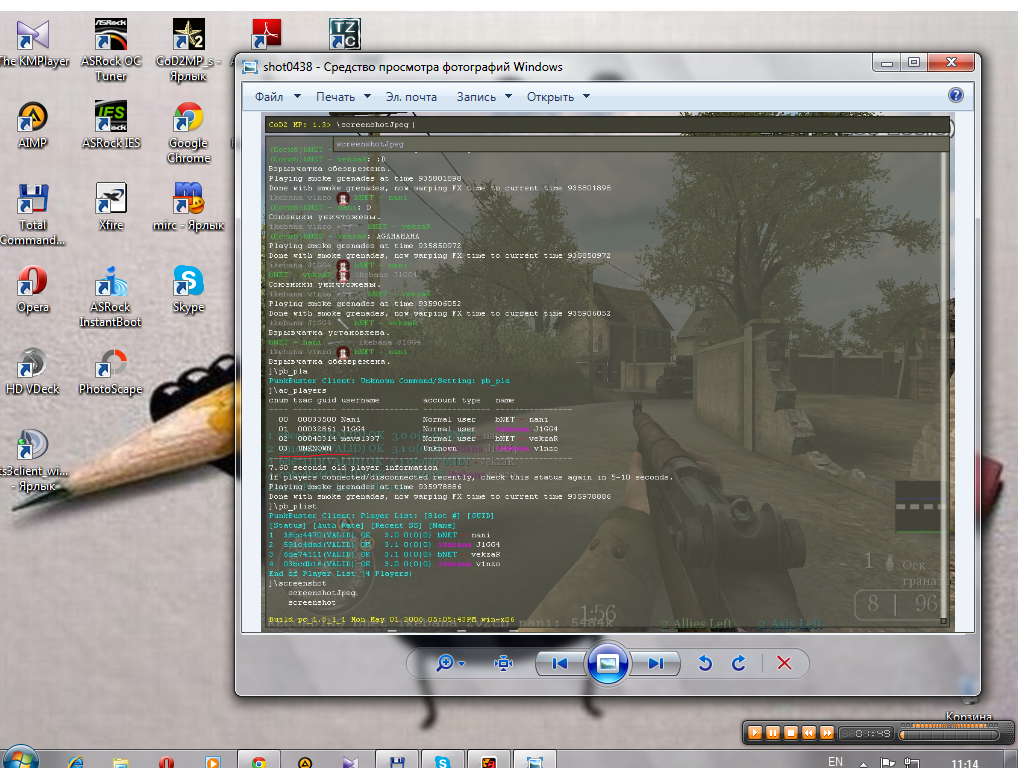Select the Opera desktop icon
This screenshot has width=1024, height=768.
pos(33,289)
